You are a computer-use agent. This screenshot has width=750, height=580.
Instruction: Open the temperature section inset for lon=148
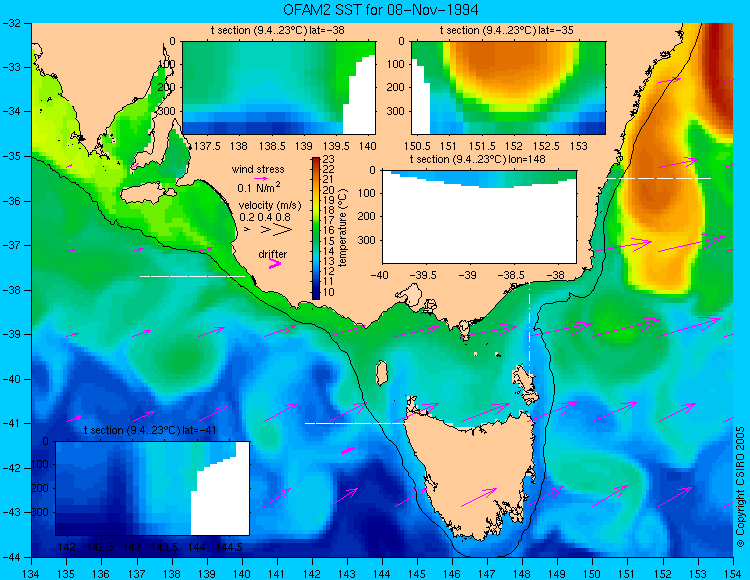coord(479,216)
